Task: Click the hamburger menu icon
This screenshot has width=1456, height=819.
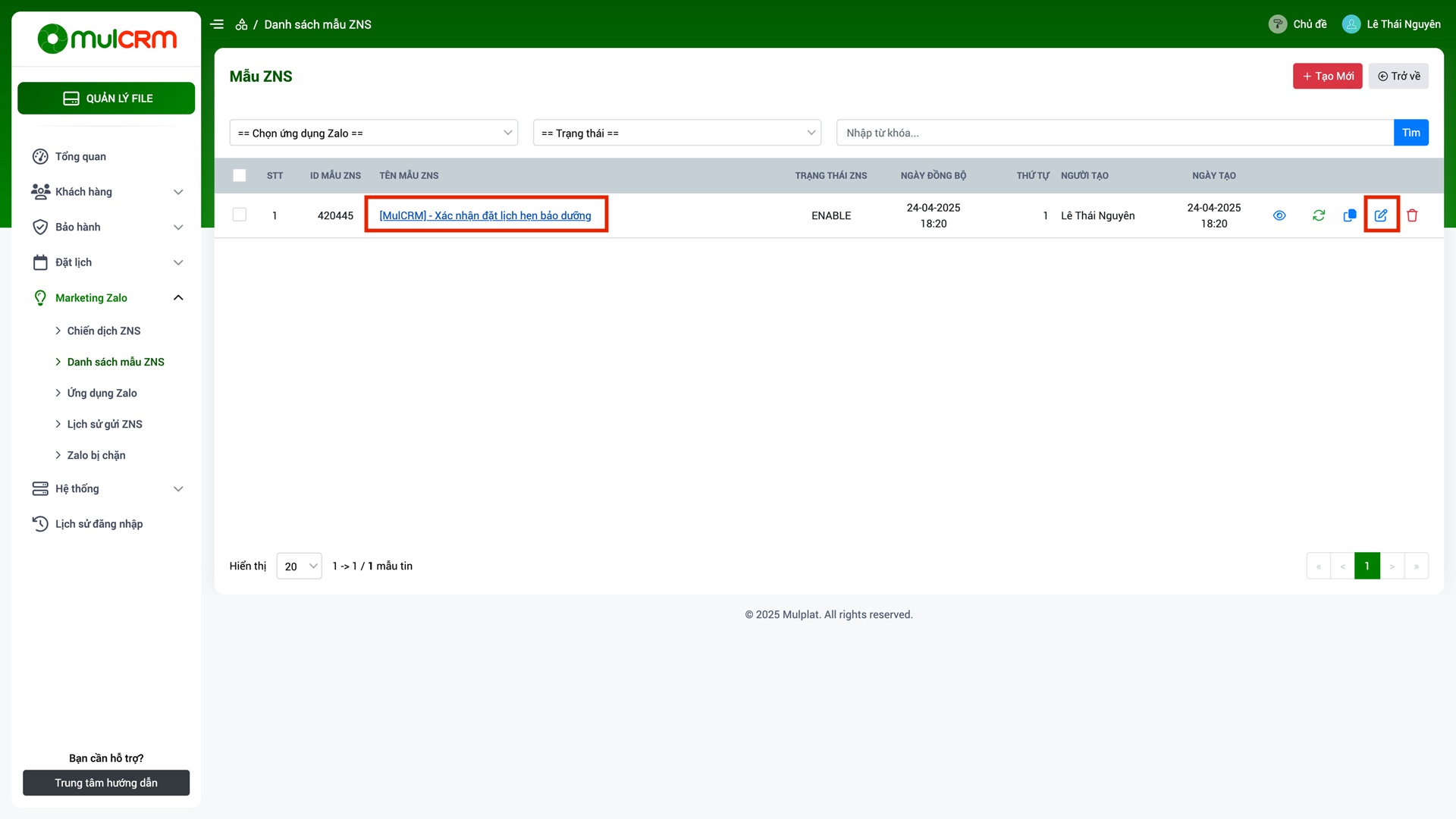Action: tap(217, 24)
